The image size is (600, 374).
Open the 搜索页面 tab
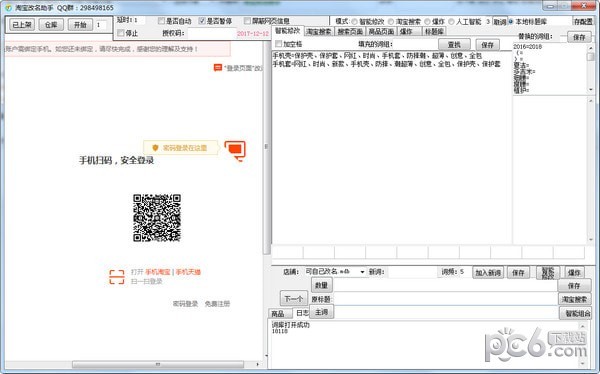tap(350, 31)
